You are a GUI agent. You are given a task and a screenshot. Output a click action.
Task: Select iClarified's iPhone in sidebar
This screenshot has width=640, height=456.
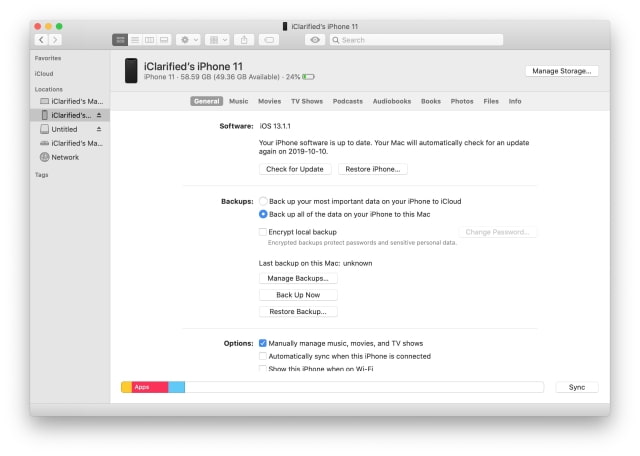70,115
